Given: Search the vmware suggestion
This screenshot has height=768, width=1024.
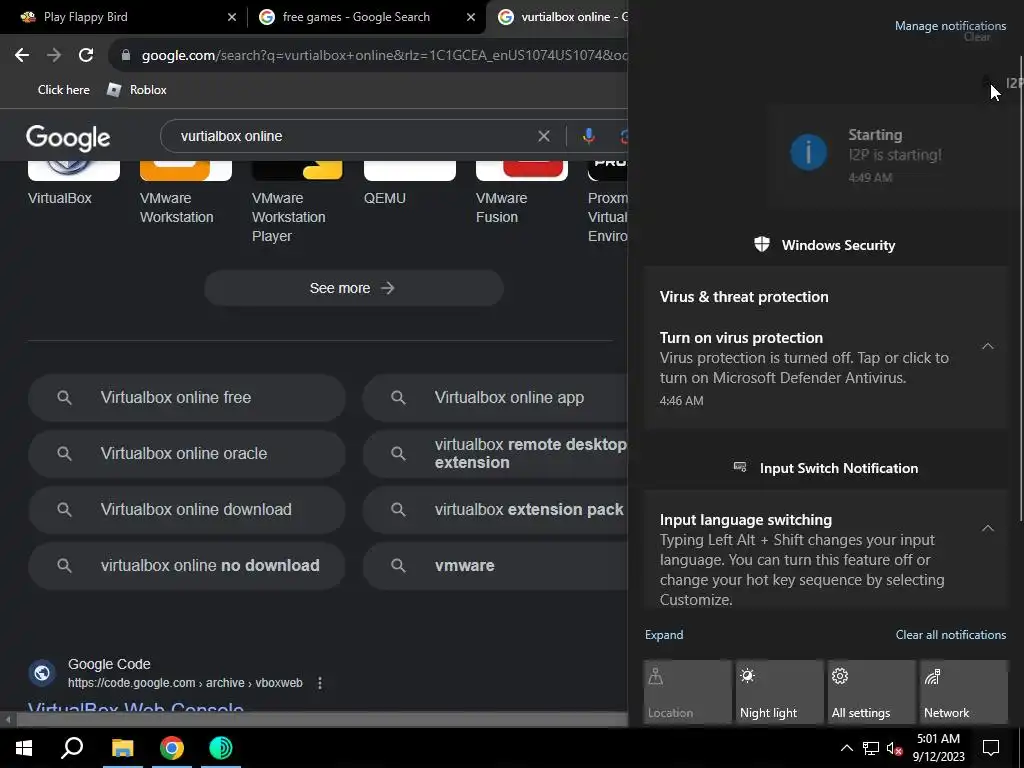Looking at the screenshot, I should (x=496, y=566).
